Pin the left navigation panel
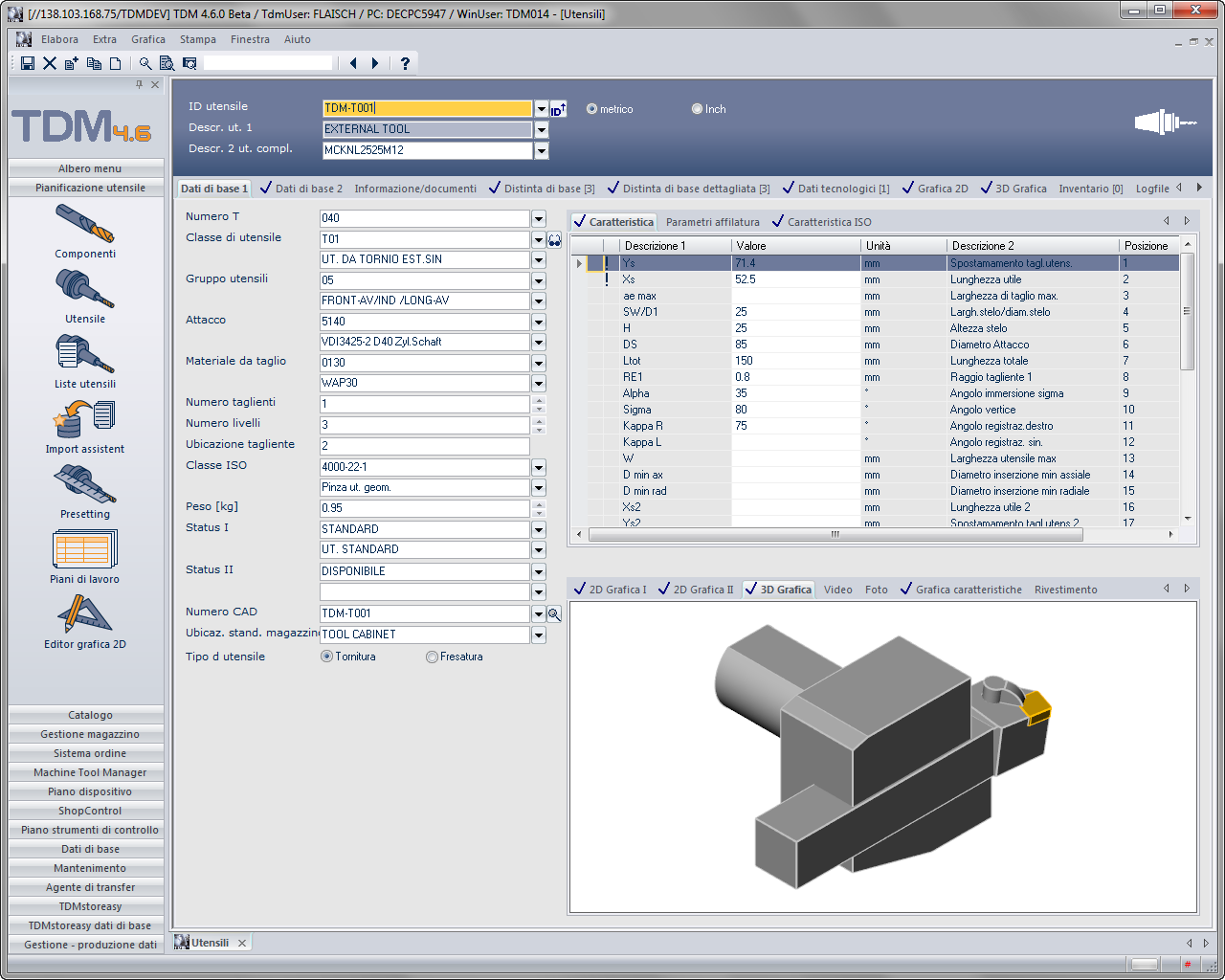Screen dimensions: 1225x980 [x=140, y=84]
